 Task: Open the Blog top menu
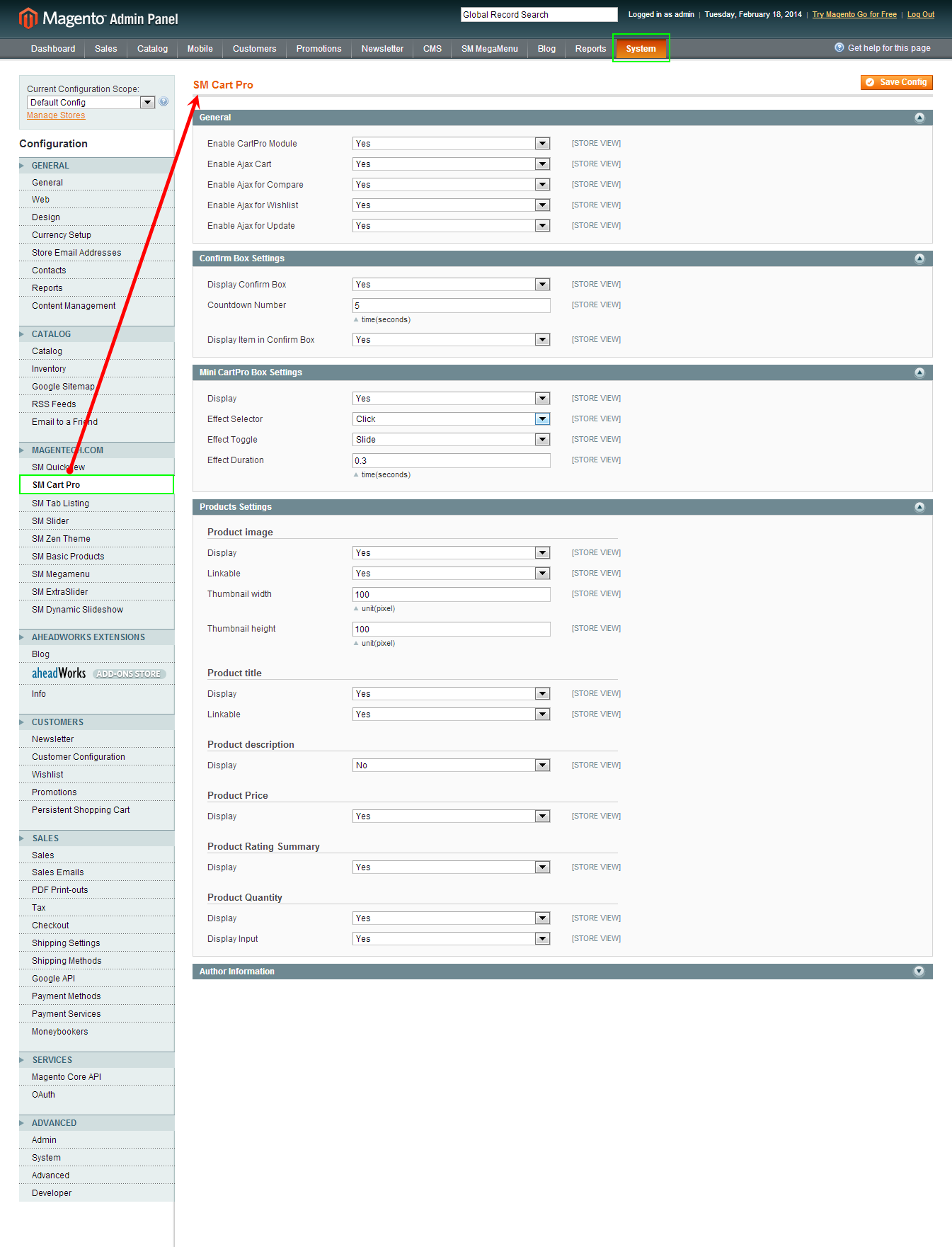click(546, 49)
